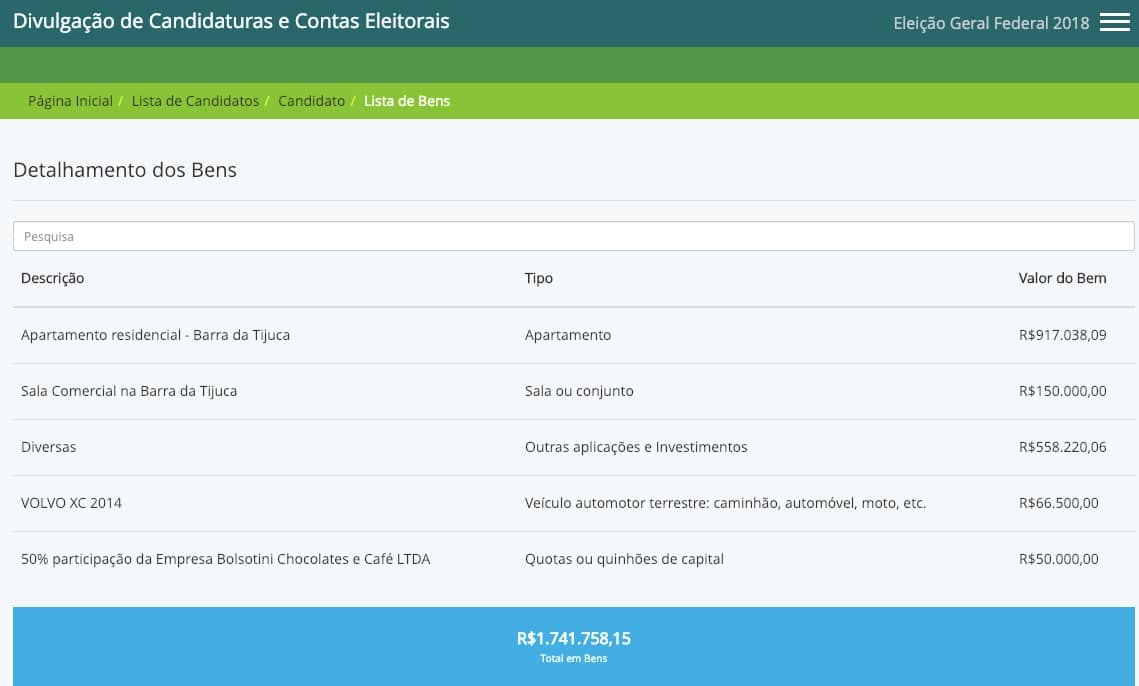The image size is (1139, 686).
Task: Click Eleição Geral Federal 2018 label
Action: pyautogui.click(x=991, y=23)
